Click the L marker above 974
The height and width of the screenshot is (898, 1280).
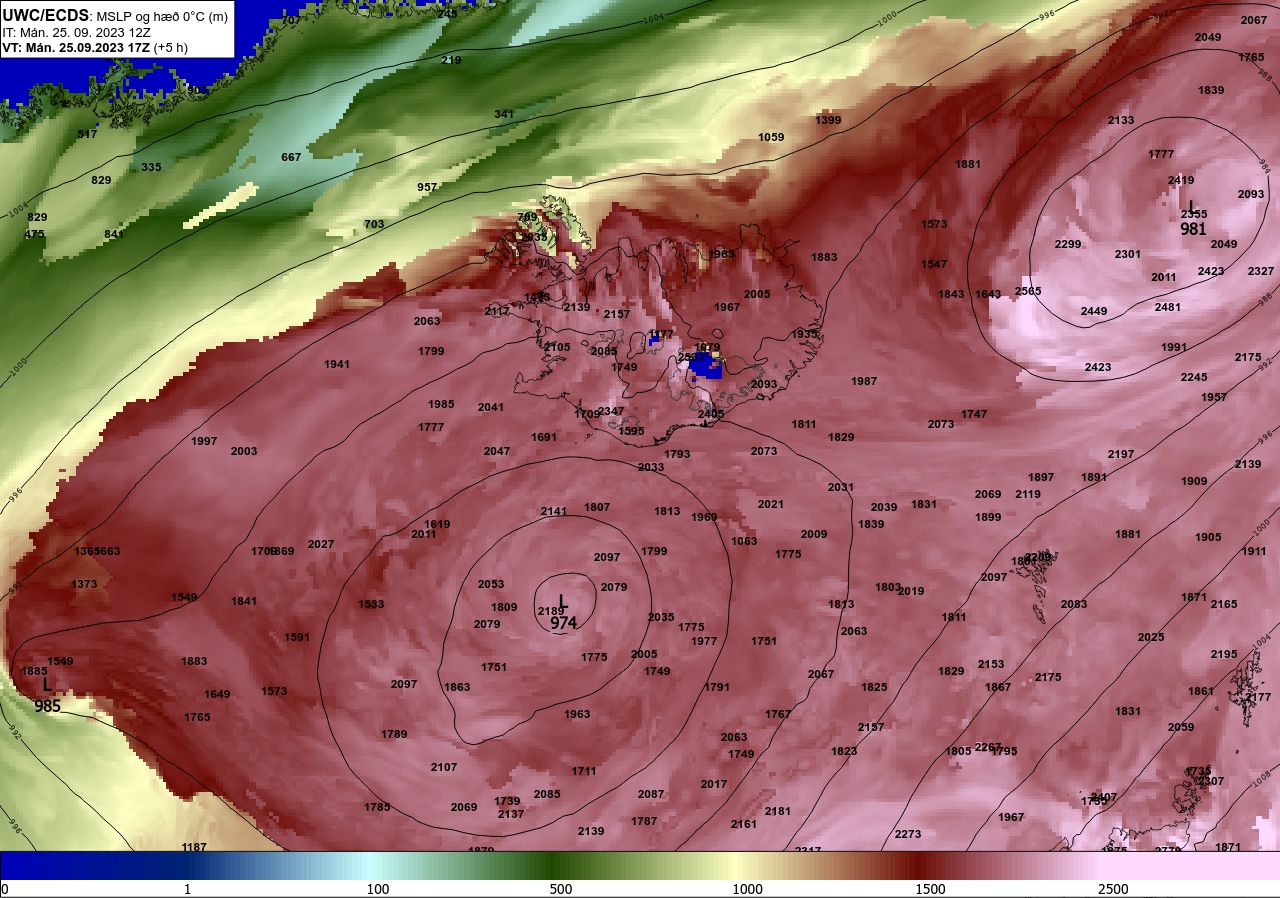tap(563, 602)
